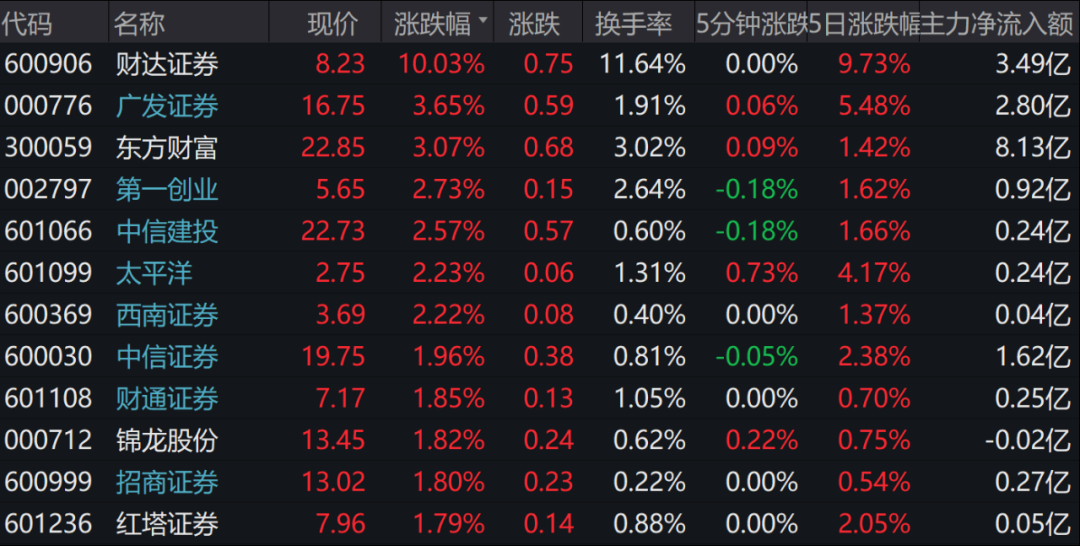Sort by 现价 column header
Viewport: 1080px width, 546px height.
coord(332,23)
